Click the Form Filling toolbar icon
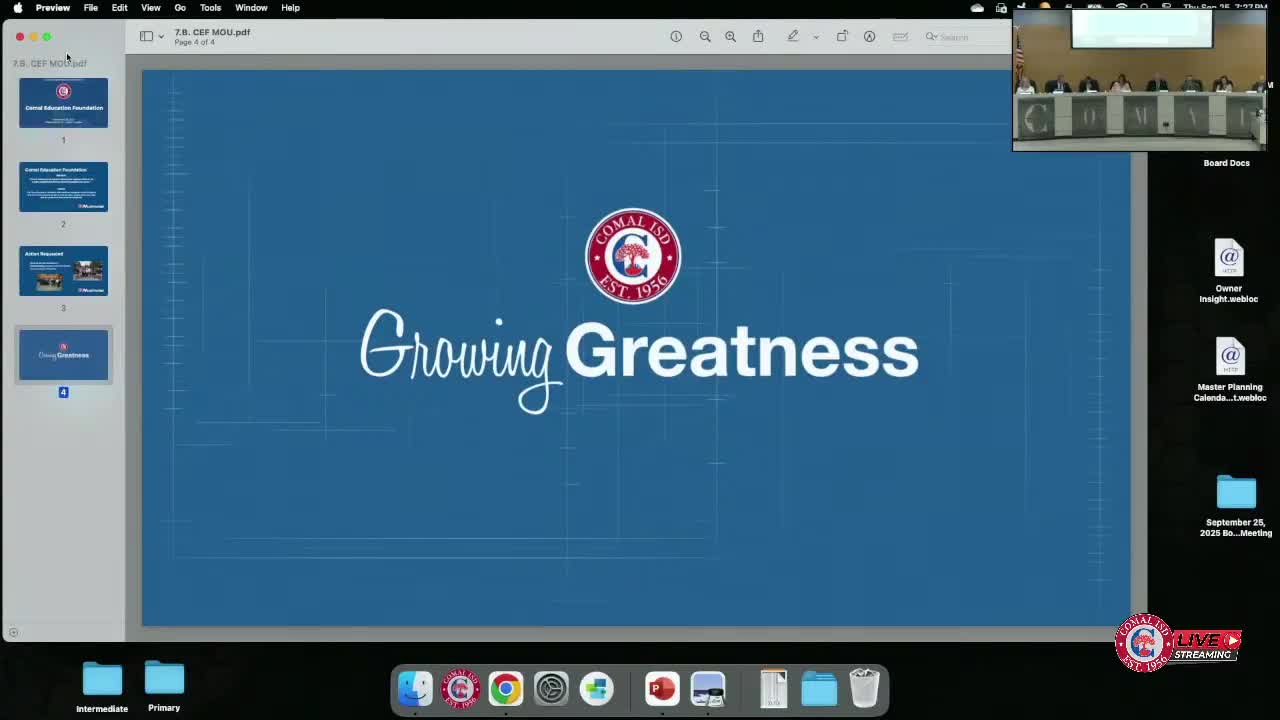The width and height of the screenshot is (1280, 720). [x=900, y=37]
